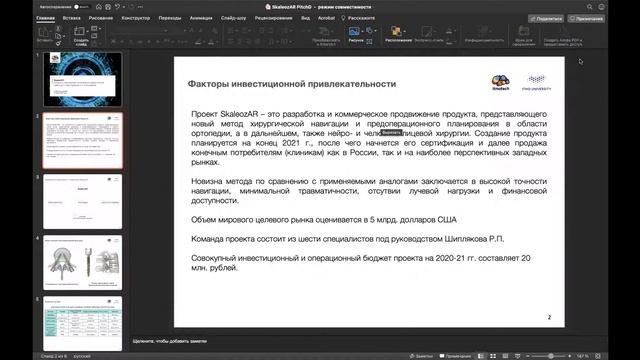Click the Format Painter brush icon
This screenshot has height=360, width=640.
tap(58, 43)
